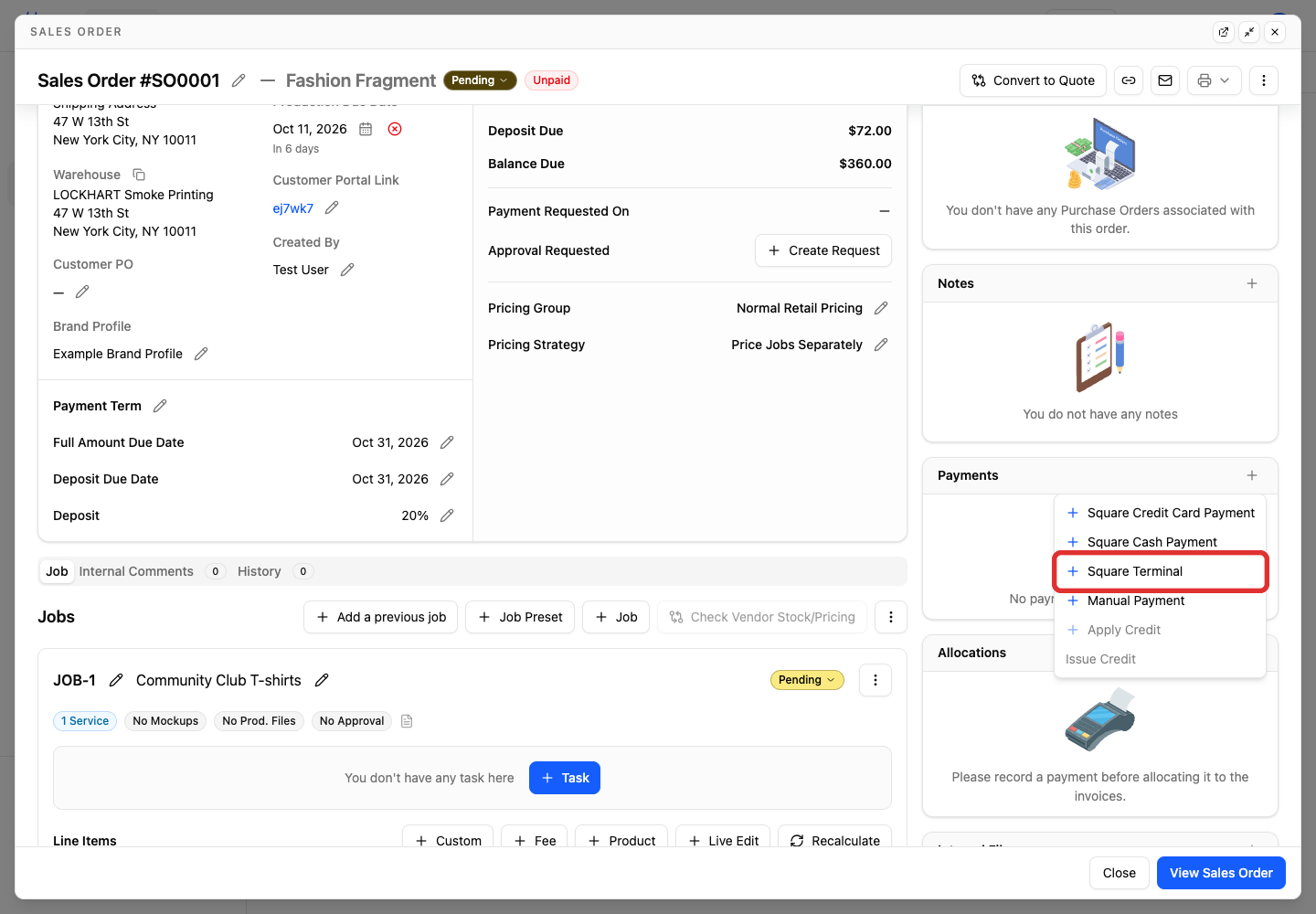Click the Payments panel plus icon
The height and width of the screenshot is (914, 1316).
[x=1252, y=475]
